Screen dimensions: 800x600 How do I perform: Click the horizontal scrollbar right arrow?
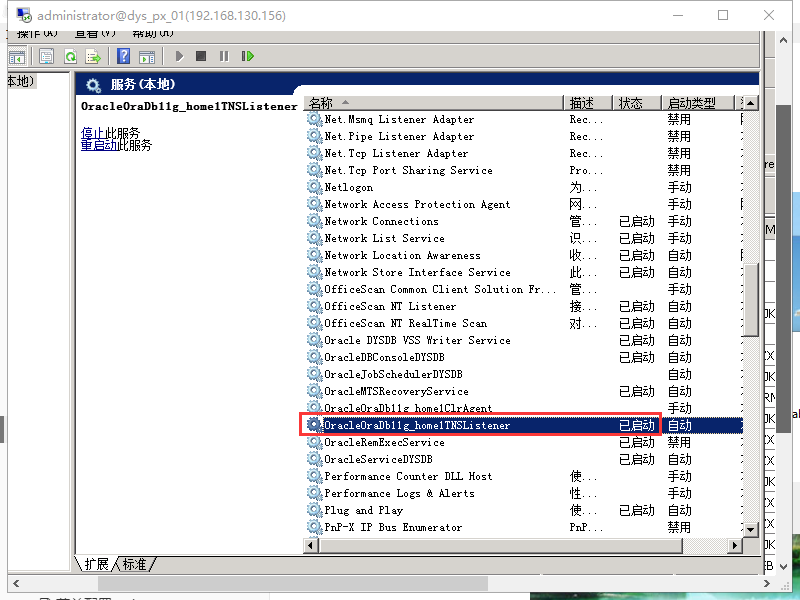[x=735, y=545]
